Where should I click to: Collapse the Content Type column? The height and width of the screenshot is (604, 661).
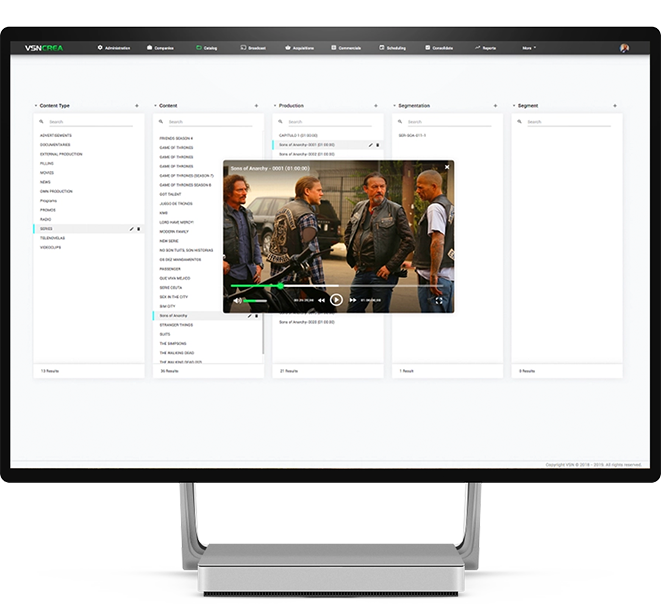point(36,106)
